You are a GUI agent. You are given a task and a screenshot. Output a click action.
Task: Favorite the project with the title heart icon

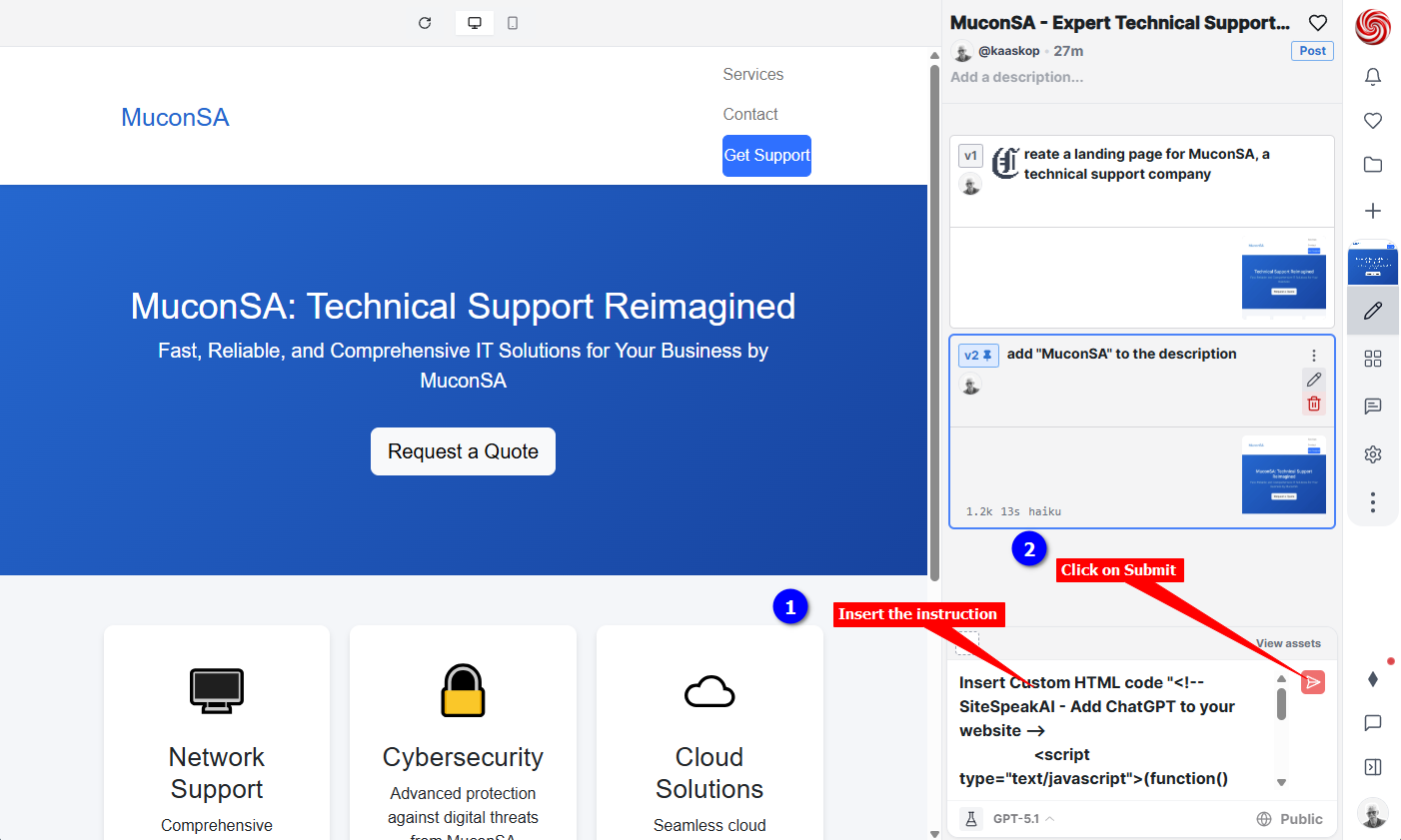click(1318, 23)
